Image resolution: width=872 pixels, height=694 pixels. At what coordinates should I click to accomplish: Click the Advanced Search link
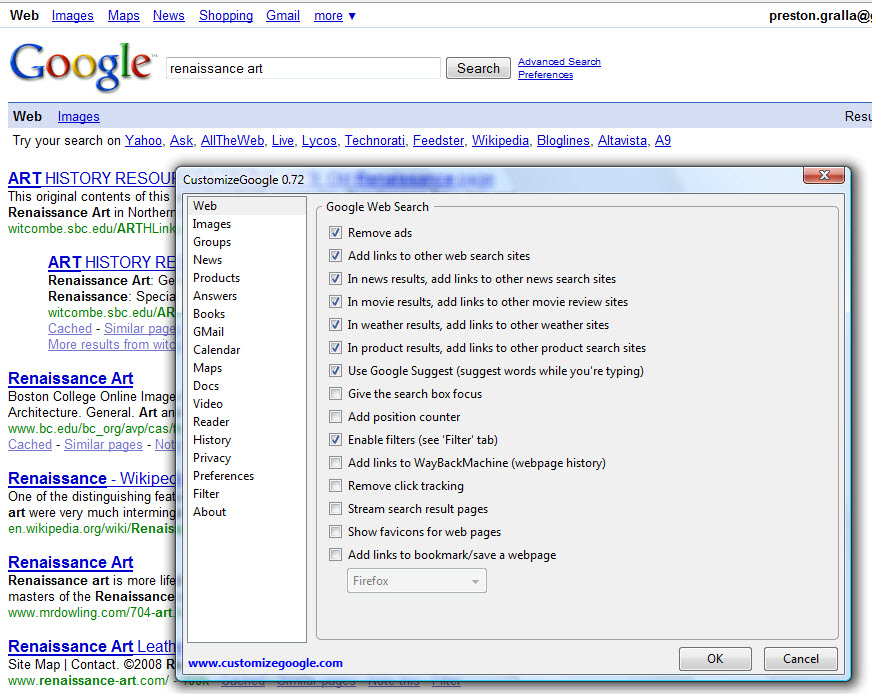point(559,62)
